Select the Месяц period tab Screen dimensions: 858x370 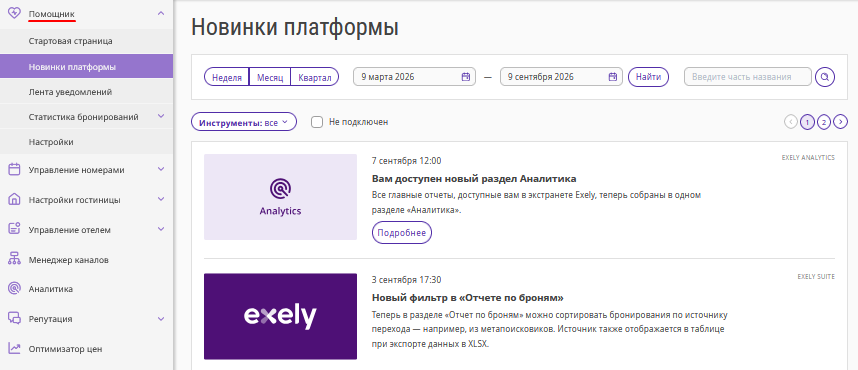click(270, 77)
